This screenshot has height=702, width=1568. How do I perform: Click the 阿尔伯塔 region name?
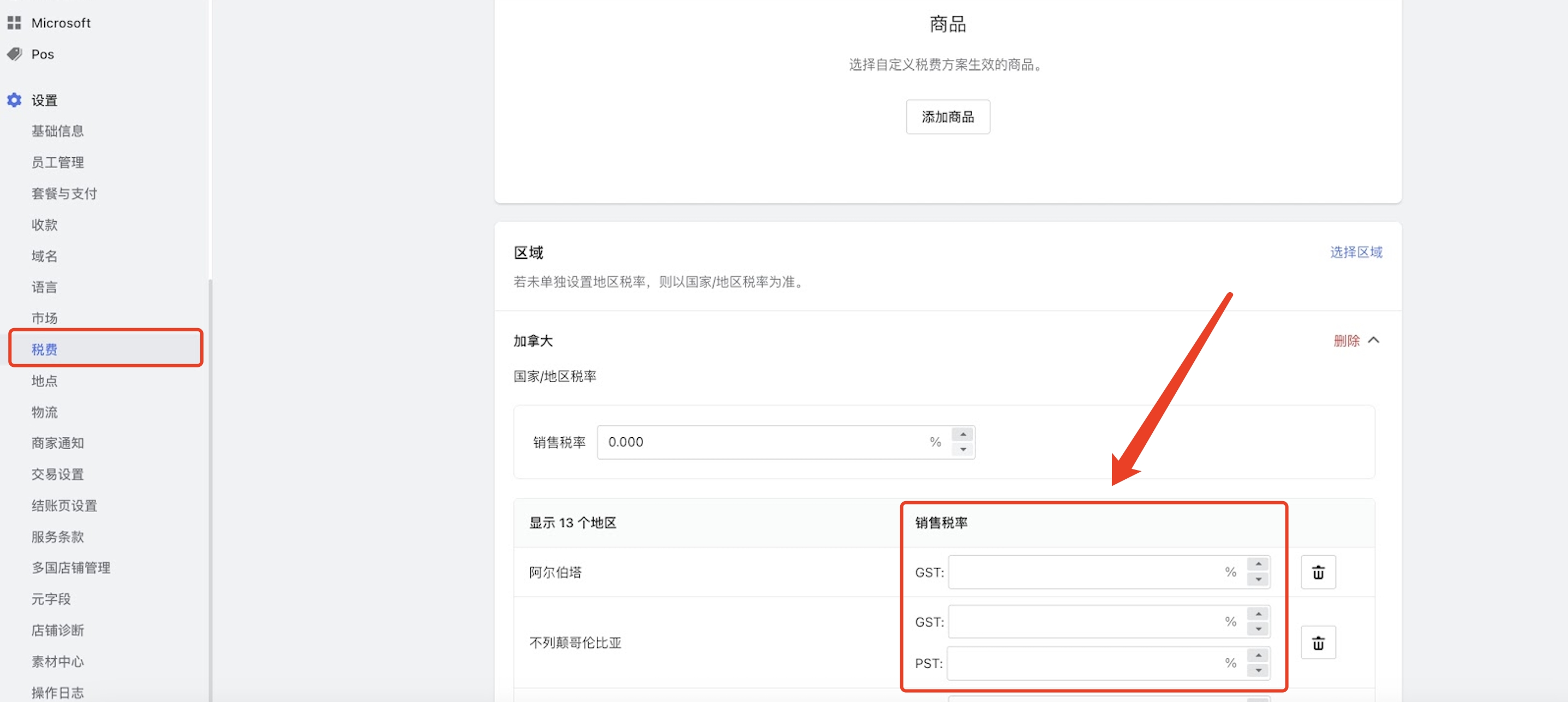point(555,572)
